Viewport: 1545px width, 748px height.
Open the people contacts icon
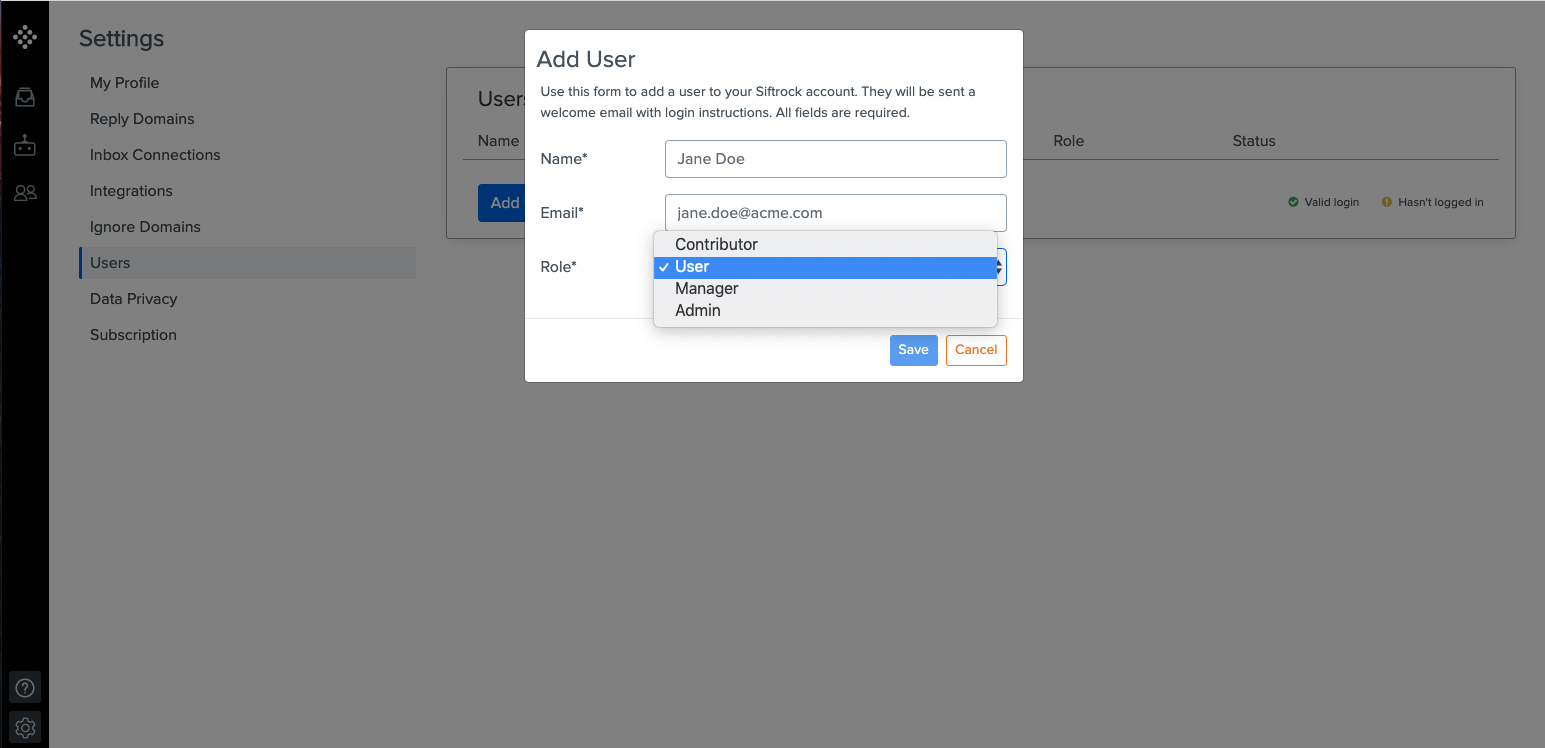[25, 193]
